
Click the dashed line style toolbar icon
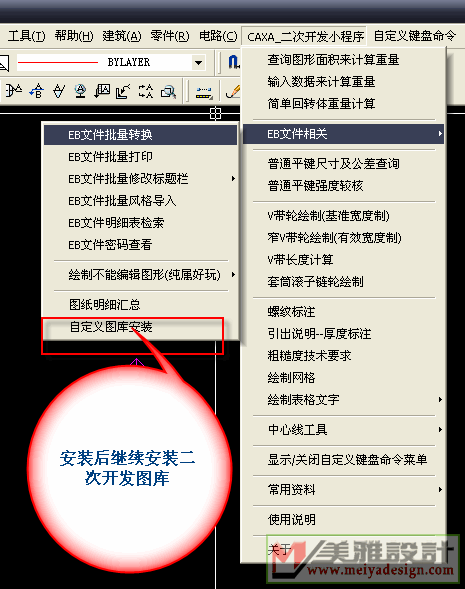click(204, 92)
